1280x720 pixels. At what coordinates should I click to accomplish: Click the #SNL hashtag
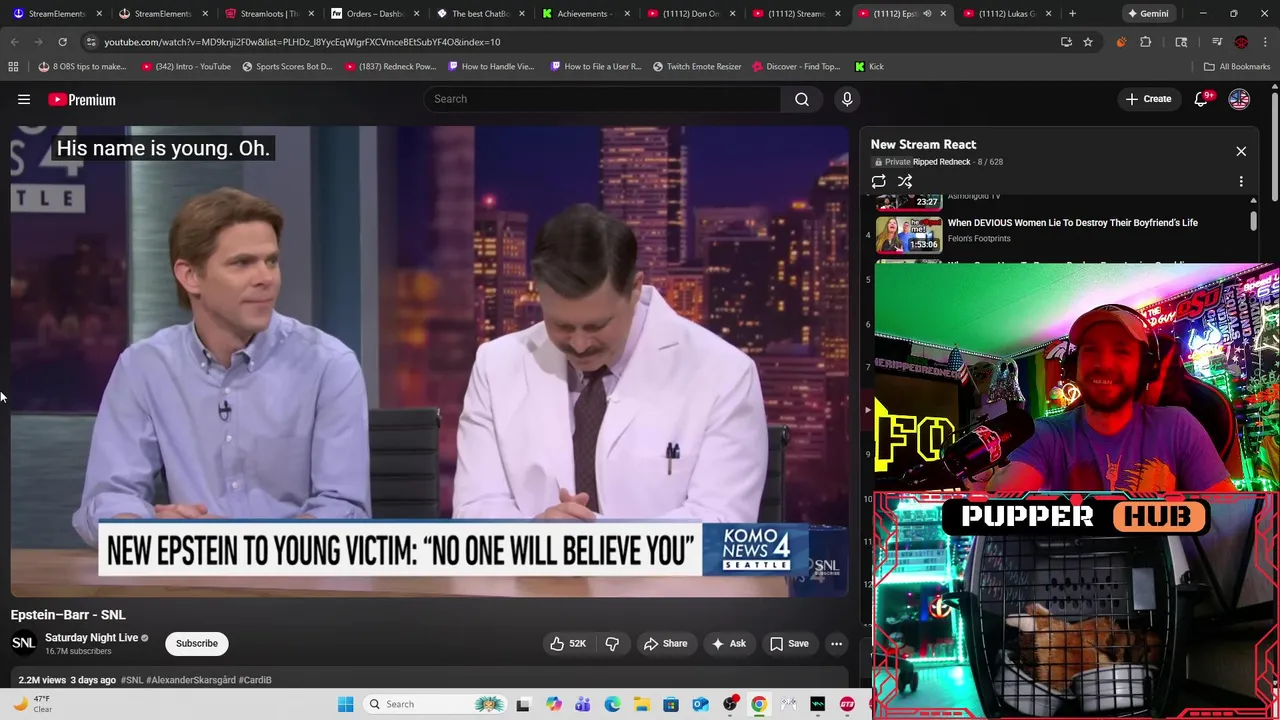click(x=132, y=680)
